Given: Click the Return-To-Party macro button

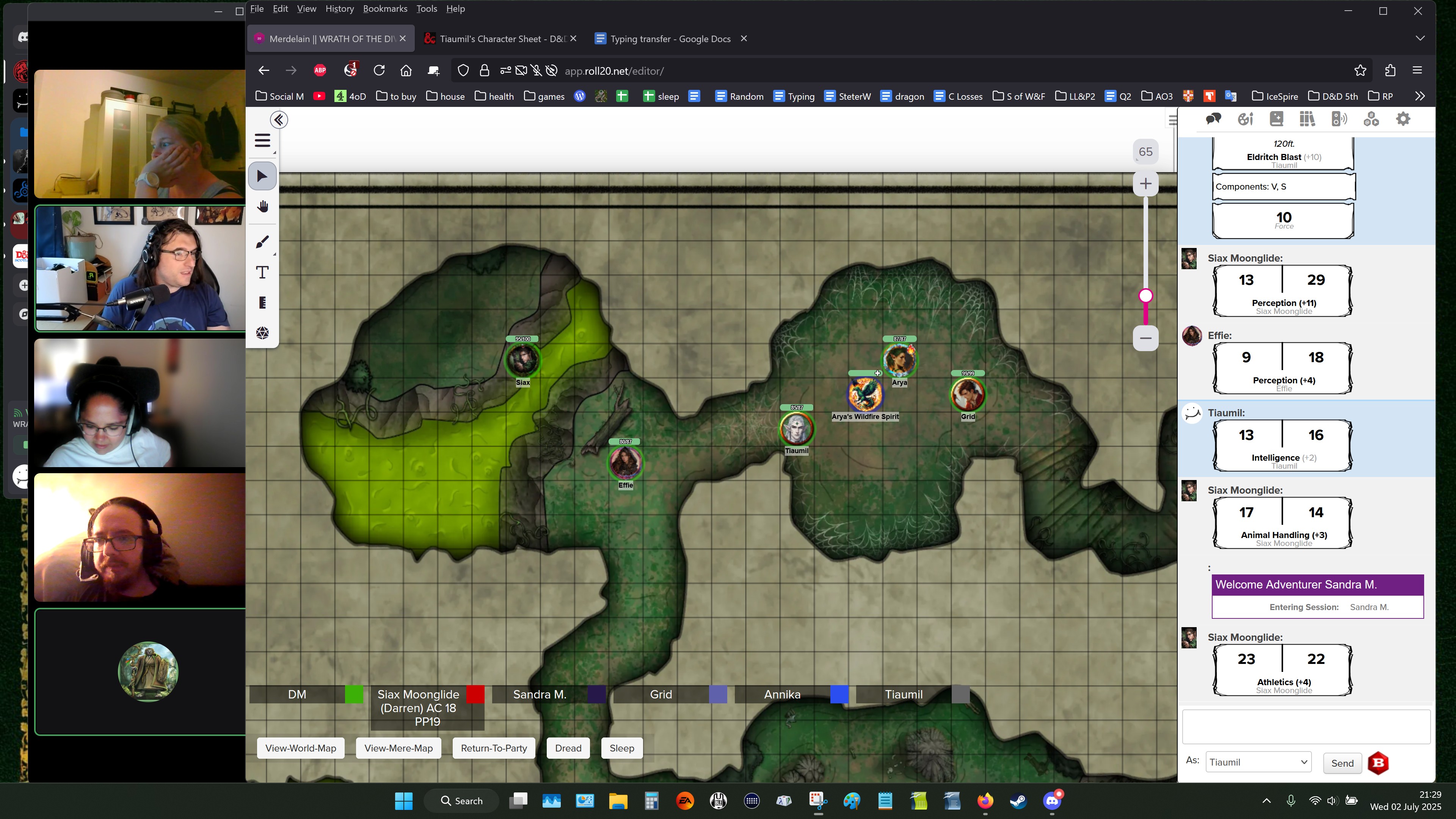Looking at the screenshot, I should tap(493, 748).
